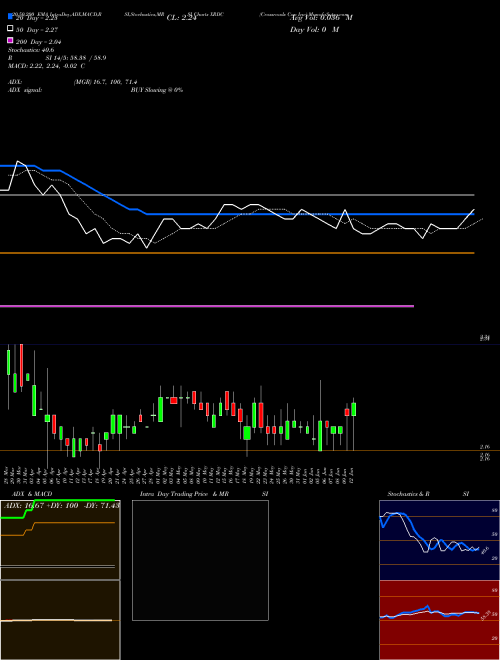Click the 'BUY Slowing @ 0%' signal text
Viewport: 500px width, 660px height.
(x=157, y=90)
